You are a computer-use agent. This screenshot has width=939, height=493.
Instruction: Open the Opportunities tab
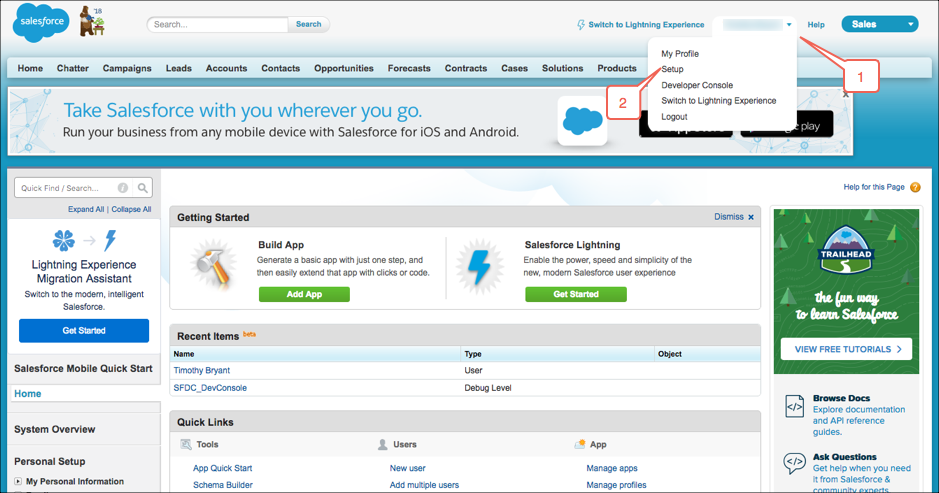[344, 68]
